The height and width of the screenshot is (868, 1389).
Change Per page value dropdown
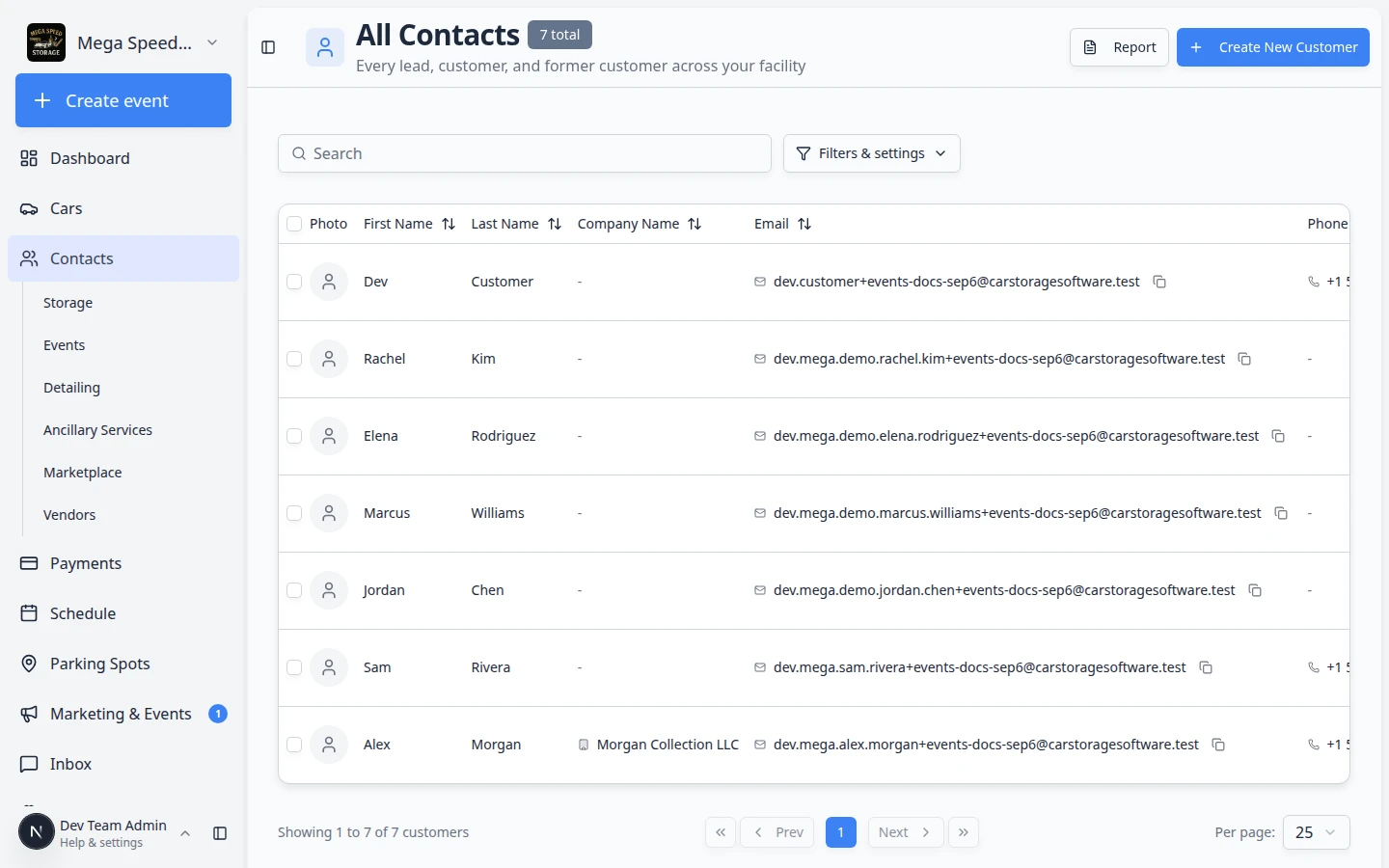point(1316,832)
